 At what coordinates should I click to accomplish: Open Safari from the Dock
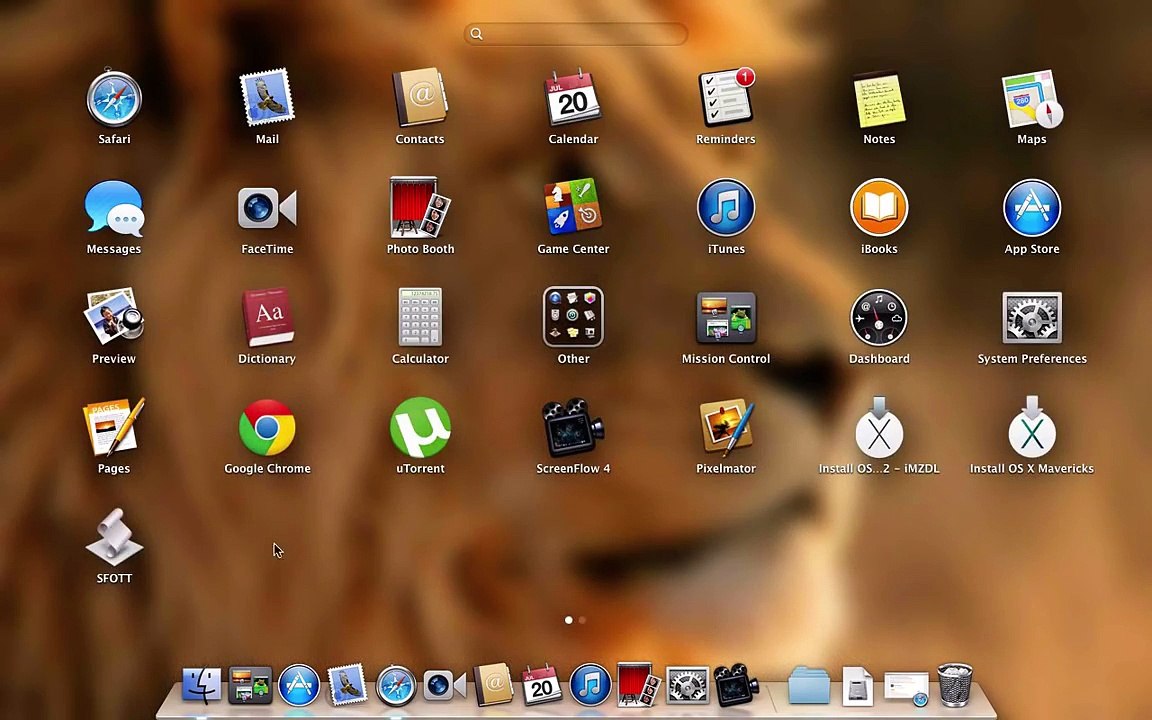(395, 685)
